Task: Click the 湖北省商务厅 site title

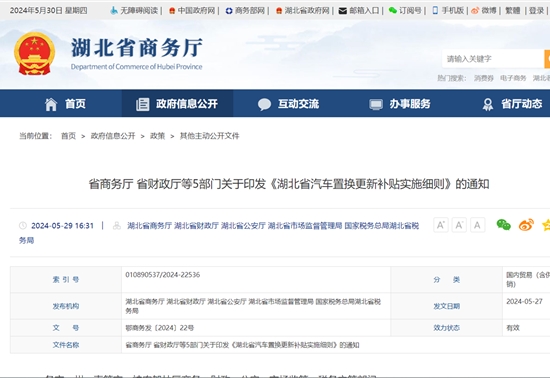Action: click(137, 48)
